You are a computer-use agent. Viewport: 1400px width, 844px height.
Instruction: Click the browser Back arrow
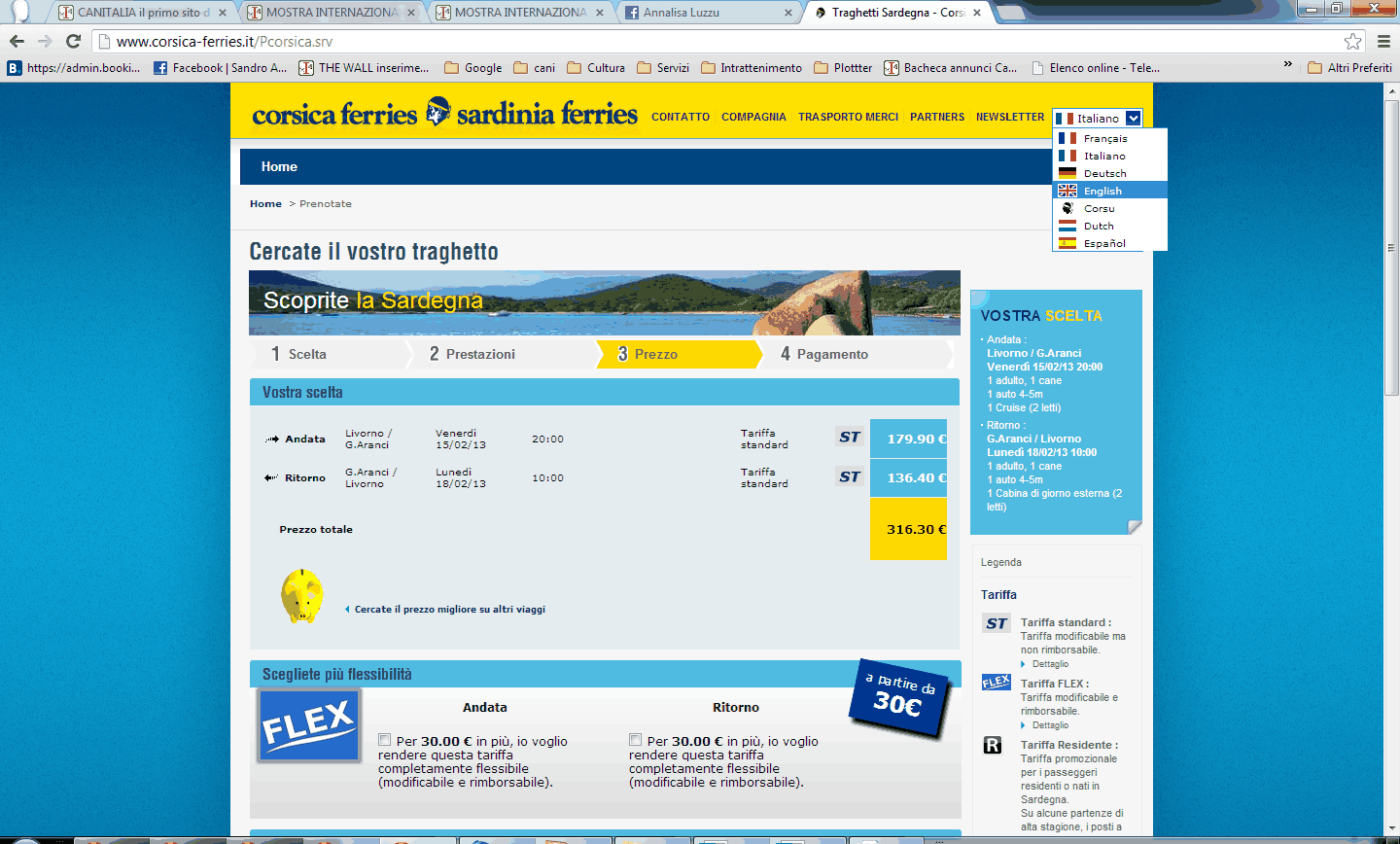17,41
